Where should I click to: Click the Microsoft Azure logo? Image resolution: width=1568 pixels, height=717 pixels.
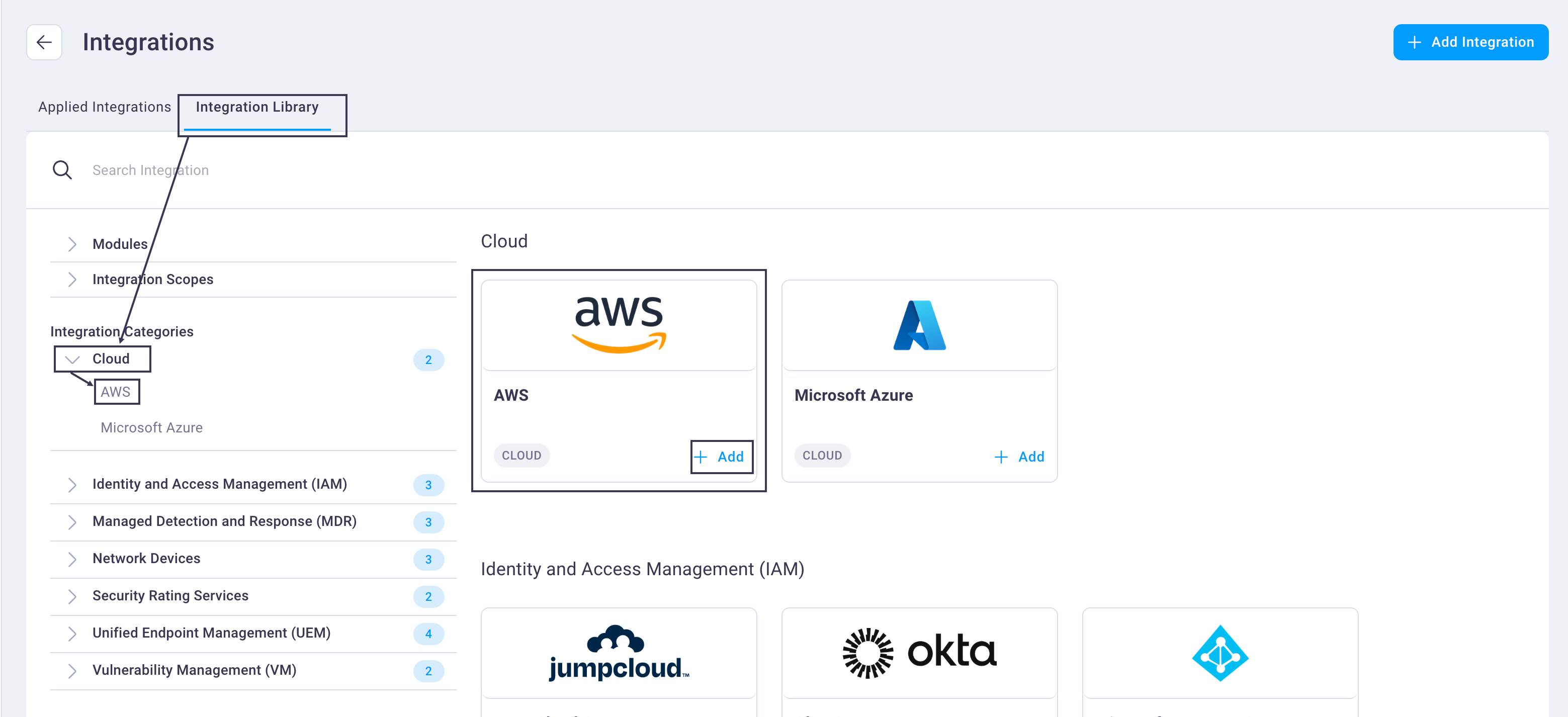tap(919, 325)
